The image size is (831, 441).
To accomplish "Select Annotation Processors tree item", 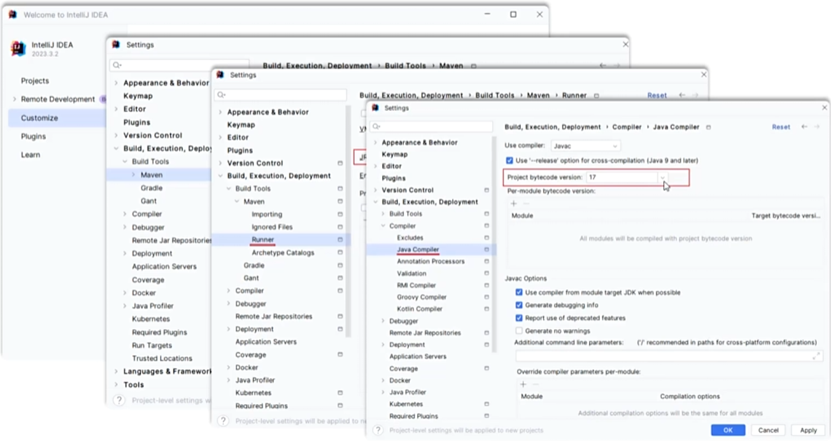I will tap(430, 261).
